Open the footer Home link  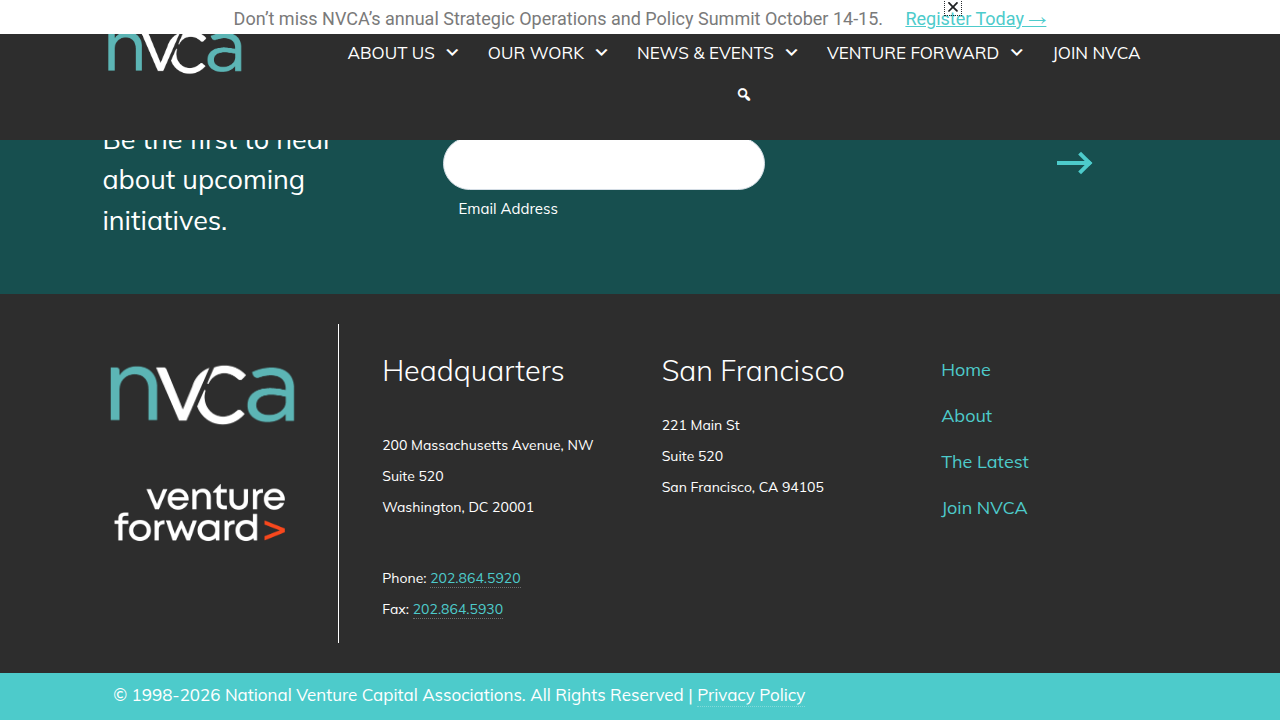point(966,370)
